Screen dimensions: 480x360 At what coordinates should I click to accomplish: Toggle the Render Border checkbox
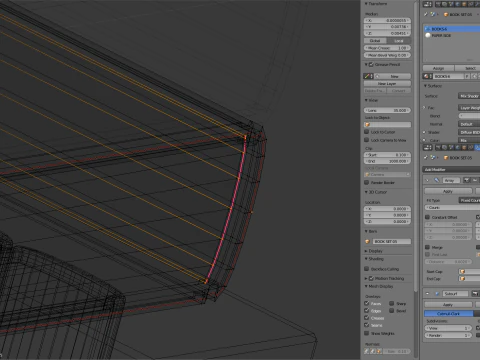tap(367, 183)
